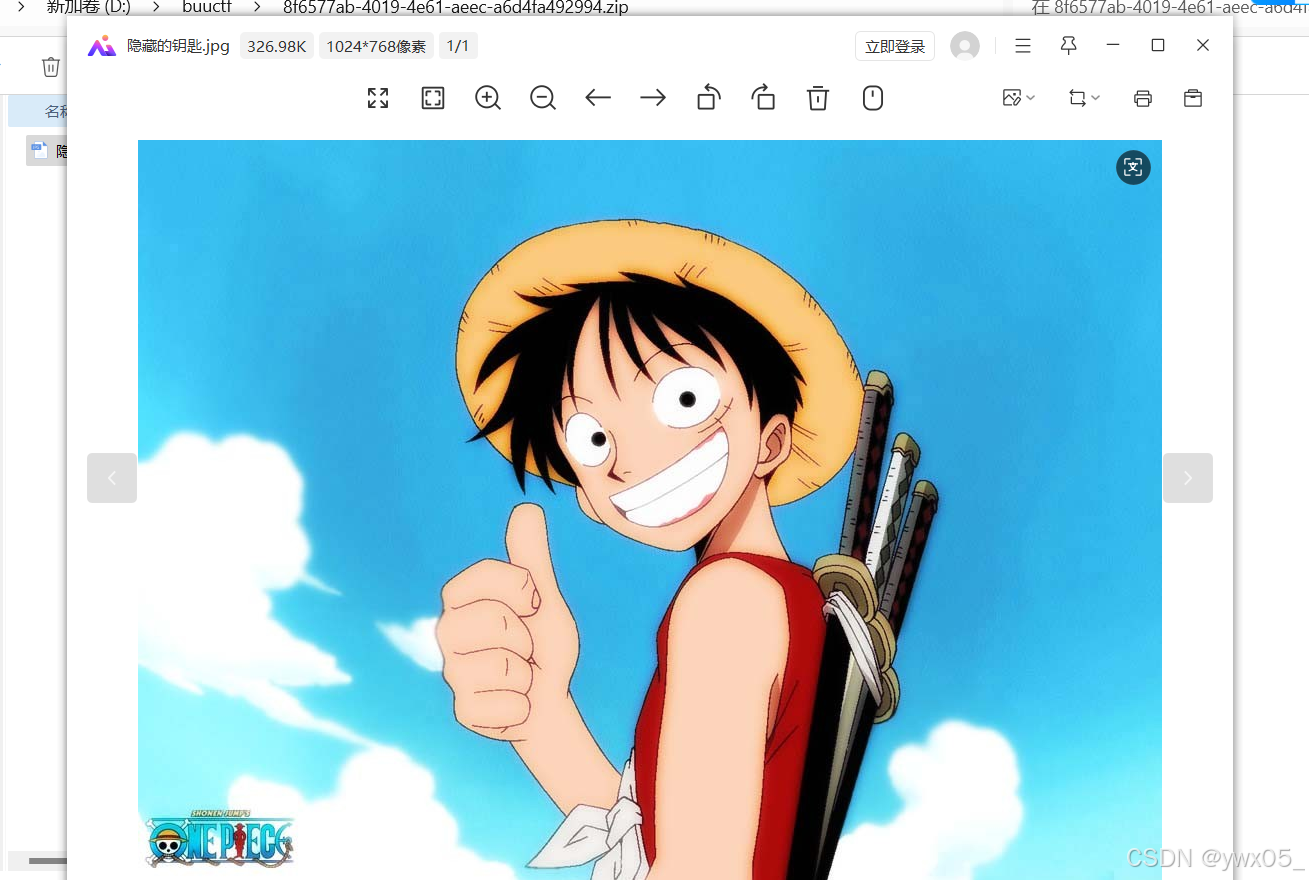
Task: Click the 1/1 image counter
Action: pos(458,46)
